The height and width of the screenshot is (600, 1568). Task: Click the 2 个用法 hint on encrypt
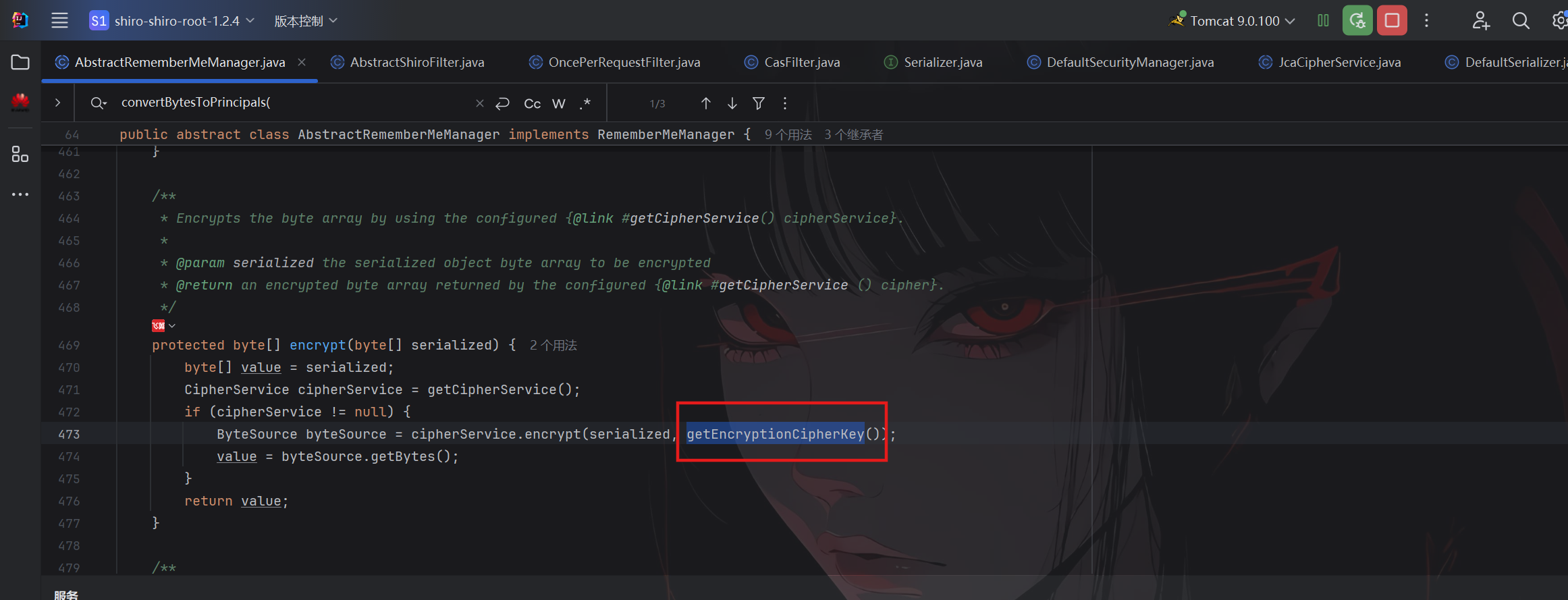(553, 345)
